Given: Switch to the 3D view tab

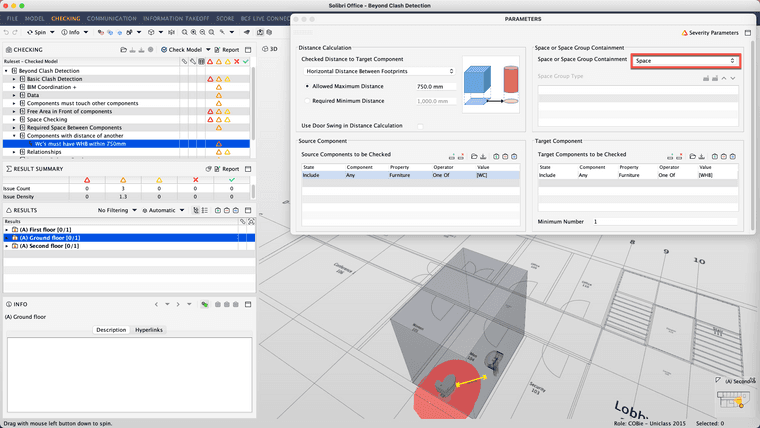Looking at the screenshot, I should point(270,49).
